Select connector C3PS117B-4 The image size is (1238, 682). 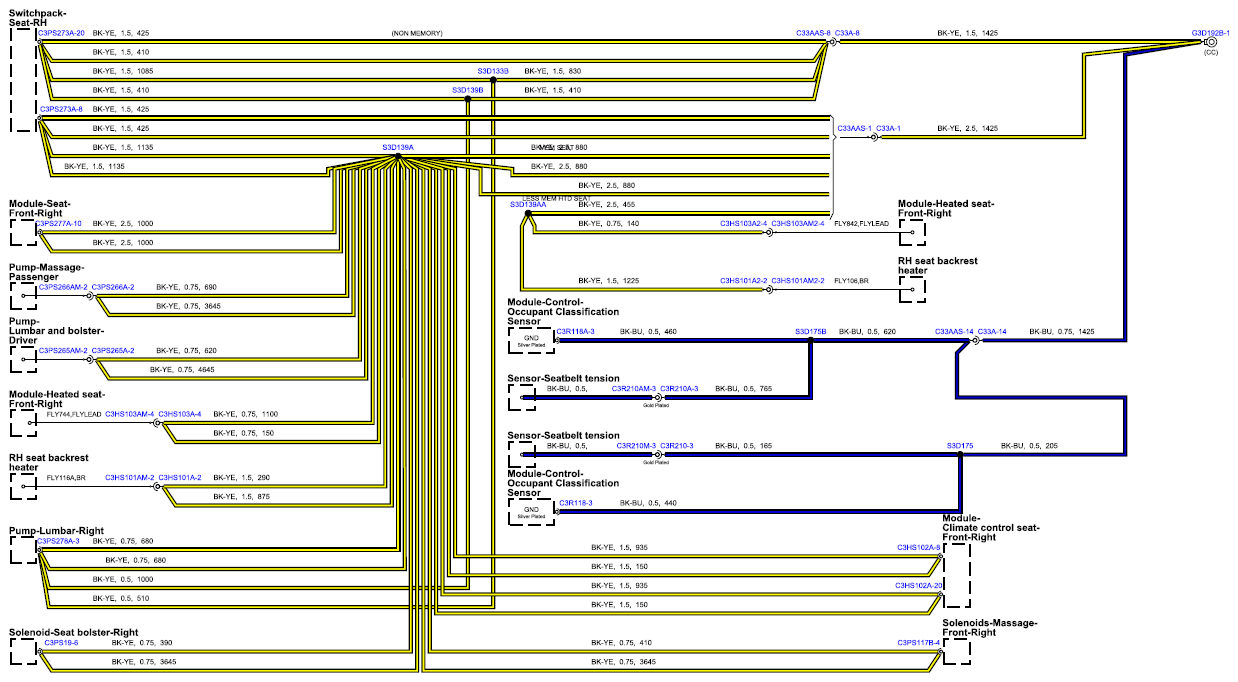pos(920,643)
